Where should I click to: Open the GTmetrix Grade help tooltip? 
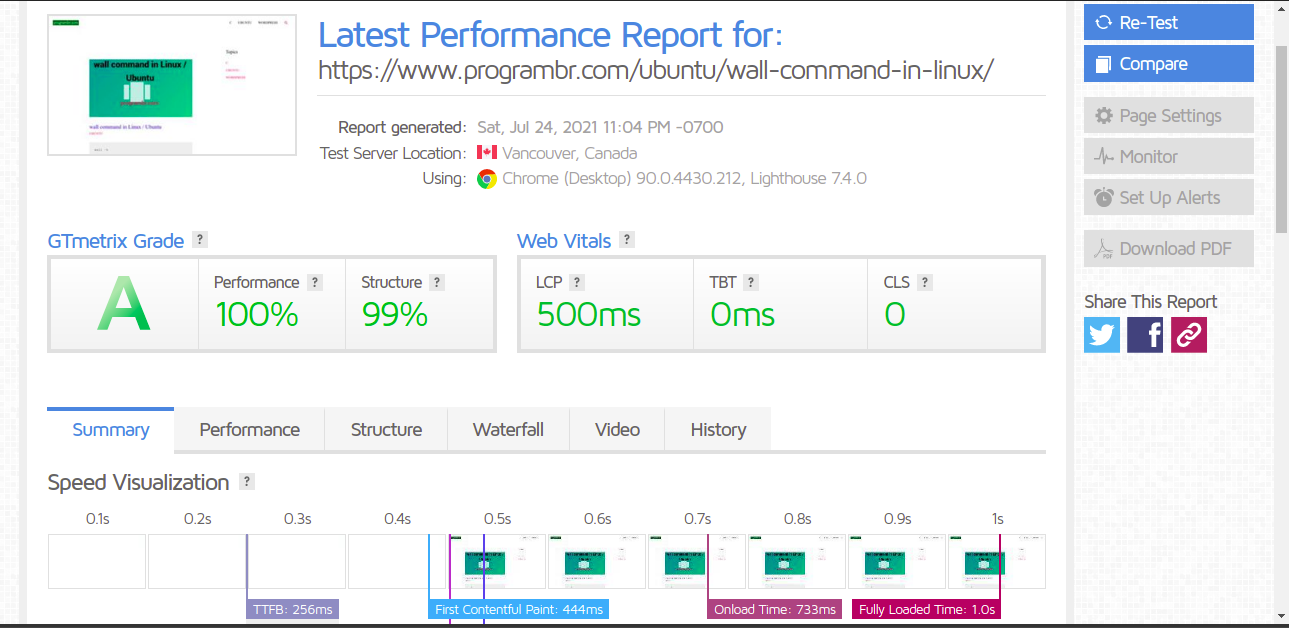click(199, 239)
